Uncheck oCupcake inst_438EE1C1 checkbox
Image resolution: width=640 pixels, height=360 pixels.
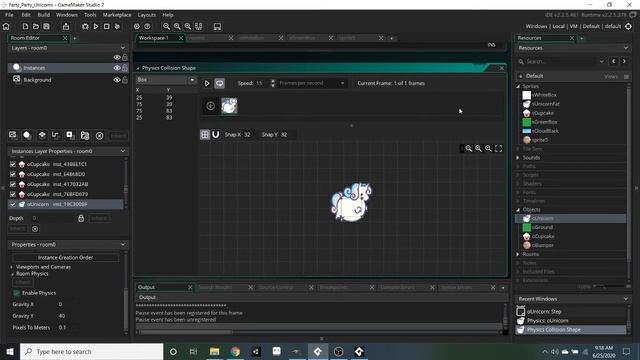point(13,164)
